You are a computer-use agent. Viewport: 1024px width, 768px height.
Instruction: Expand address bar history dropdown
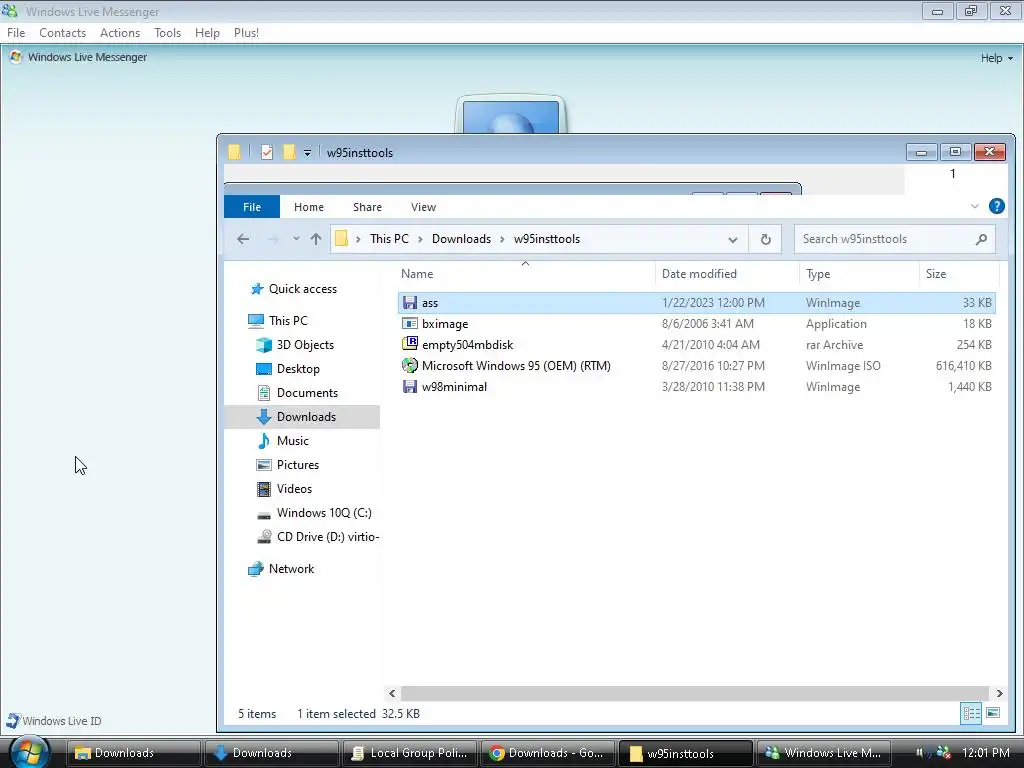(733, 240)
